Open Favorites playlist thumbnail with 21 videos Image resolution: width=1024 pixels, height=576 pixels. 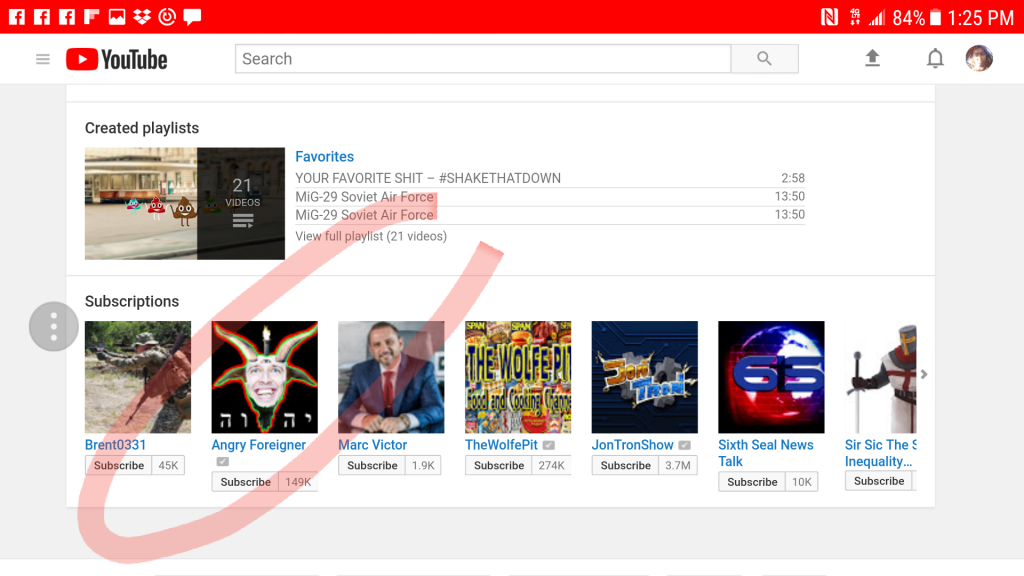point(185,204)
